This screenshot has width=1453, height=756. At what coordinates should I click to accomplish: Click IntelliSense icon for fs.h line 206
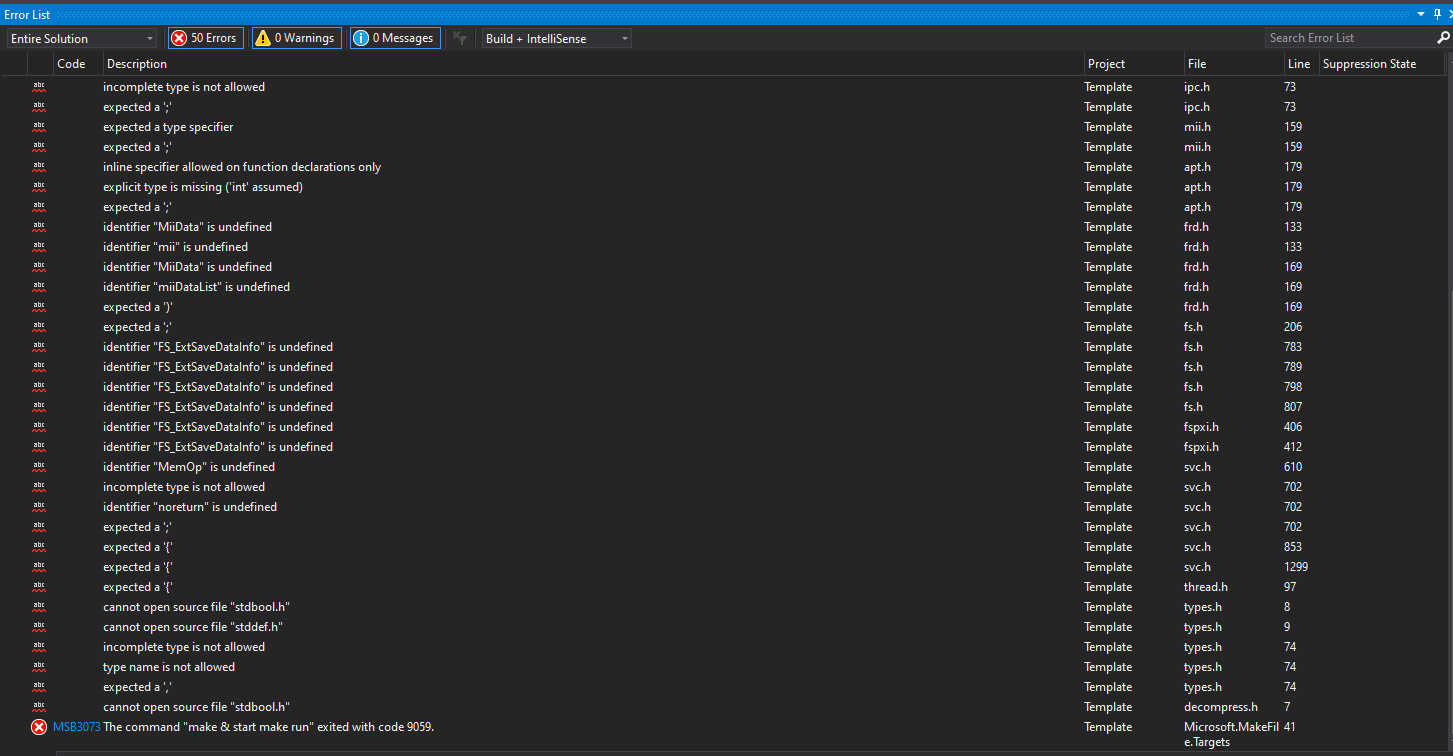click(39, 327)
